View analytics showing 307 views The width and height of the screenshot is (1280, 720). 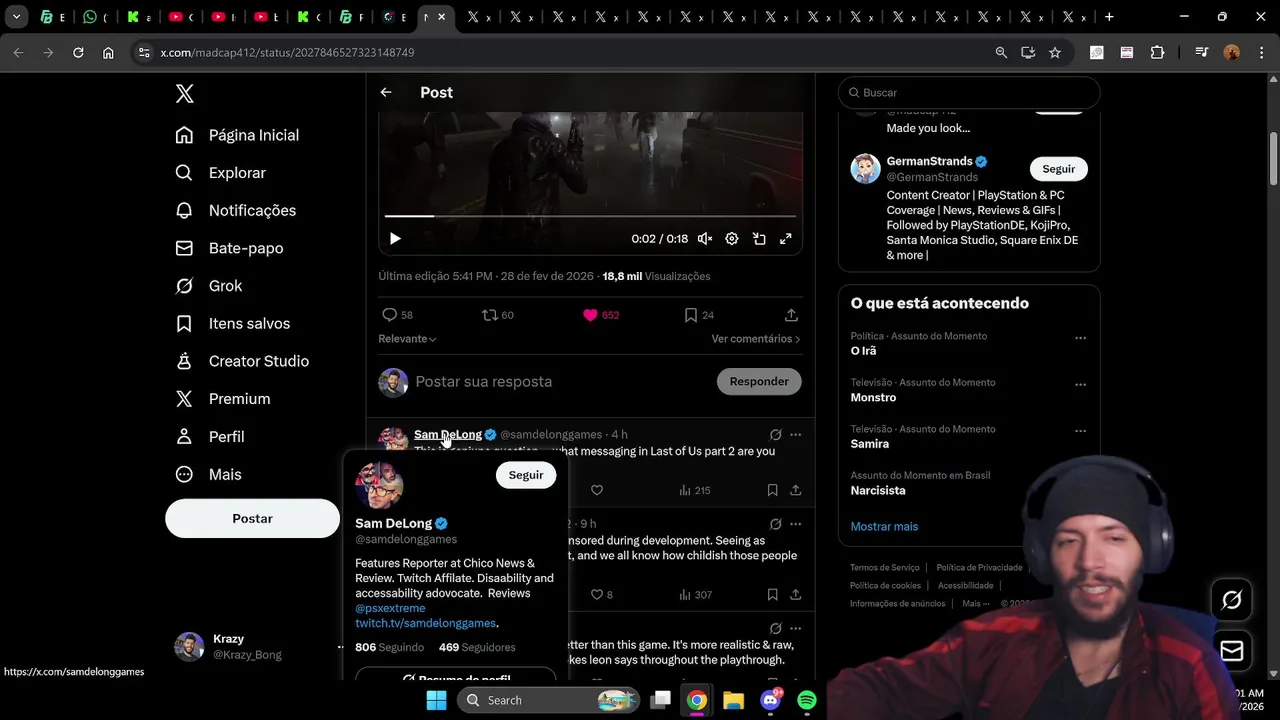pyautogui.click(x=695, y=594)
